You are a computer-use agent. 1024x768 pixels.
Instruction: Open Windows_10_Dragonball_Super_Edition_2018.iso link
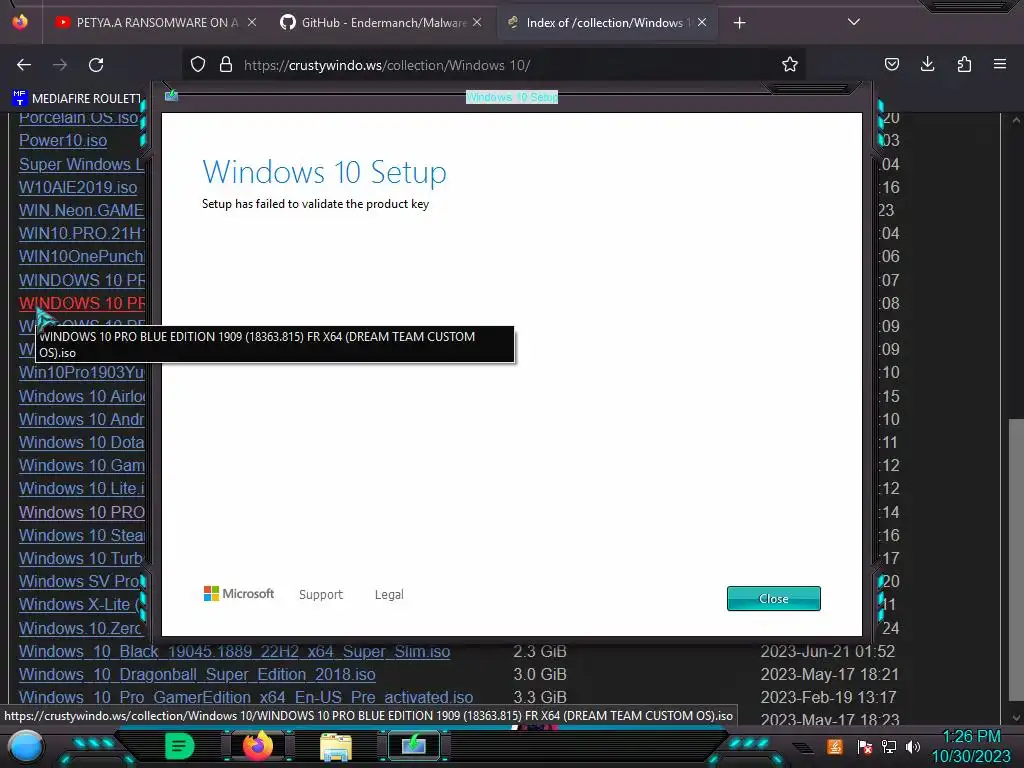pyautogui.click(x=197, y=674)
